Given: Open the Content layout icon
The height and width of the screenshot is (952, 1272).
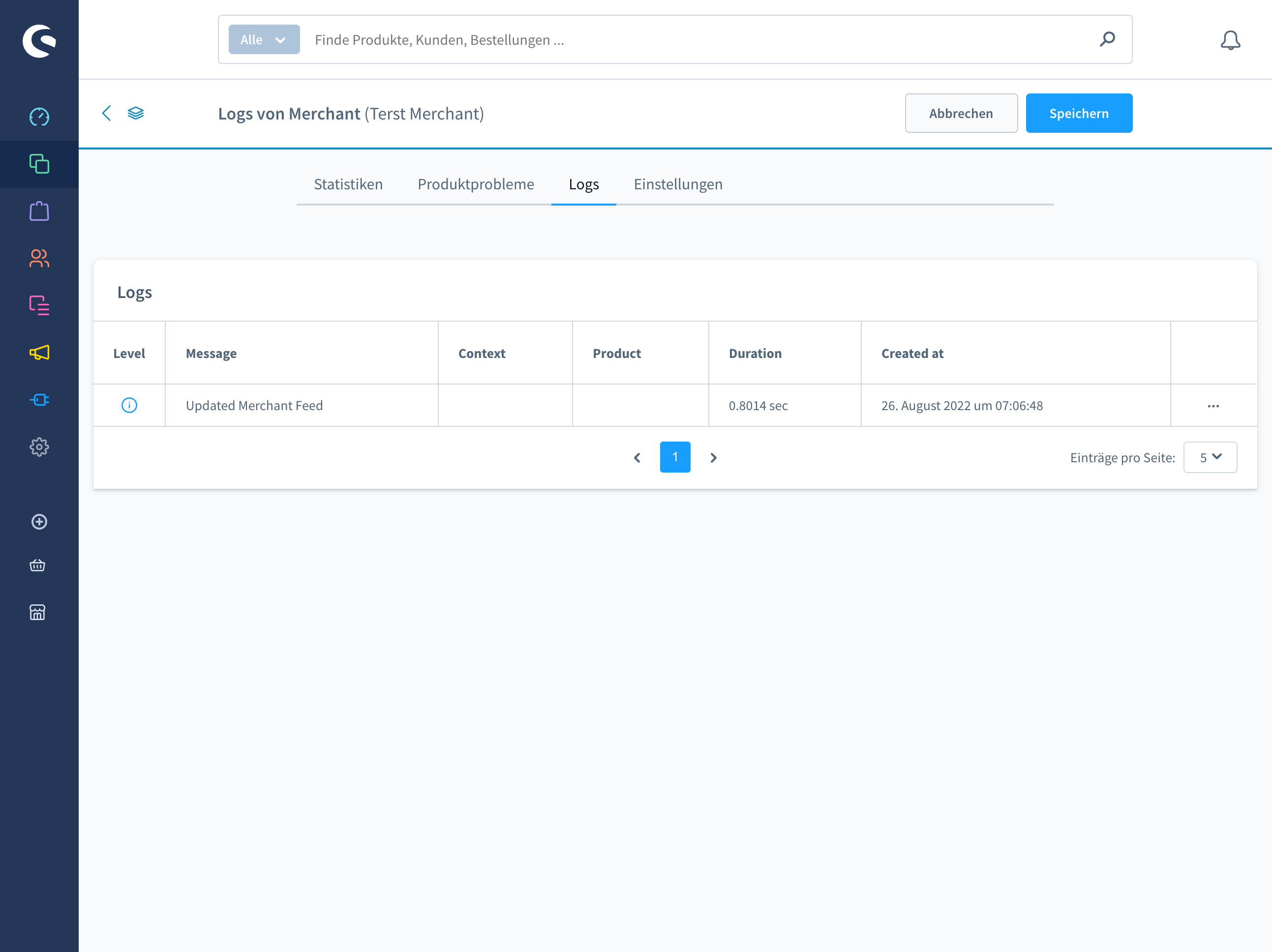Looking at the screenshot, I should click(39, 305).
